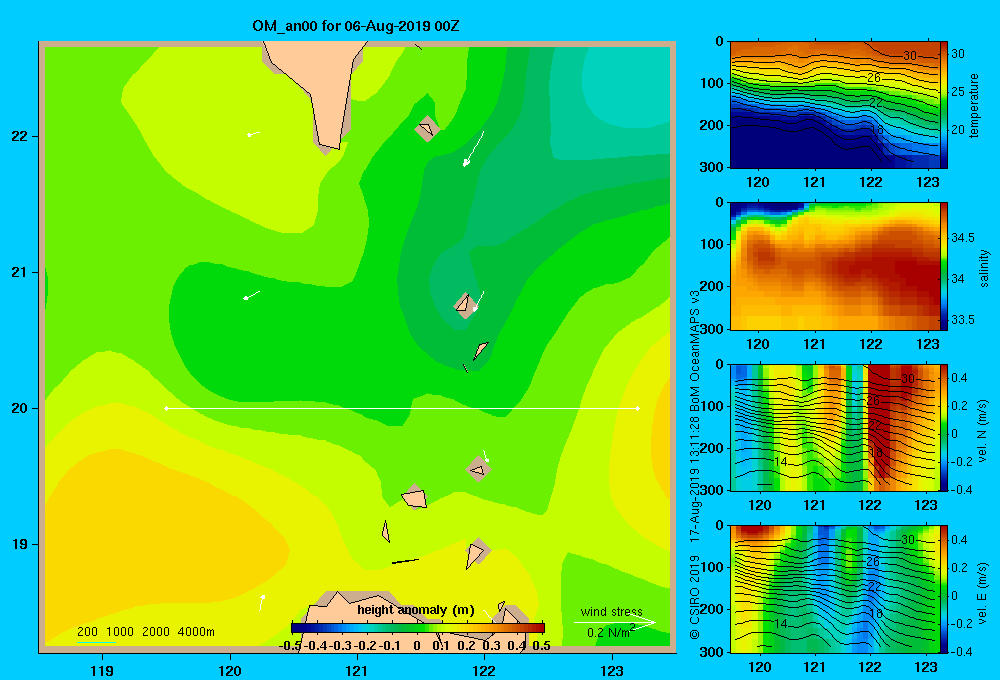Click the 300 depth label on salinity panel
The height and width of the screenshot is (680, 1000).
tap(712, 329)
